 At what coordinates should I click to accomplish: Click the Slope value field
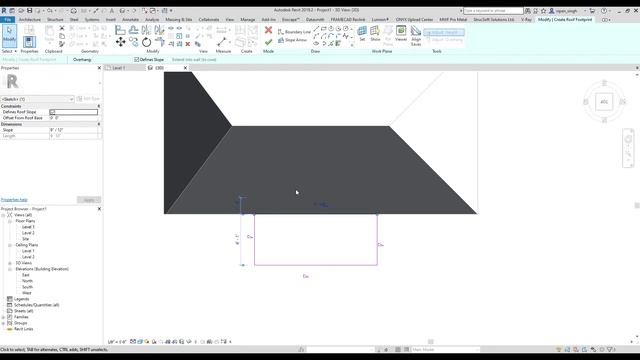[x=73, y=130]
